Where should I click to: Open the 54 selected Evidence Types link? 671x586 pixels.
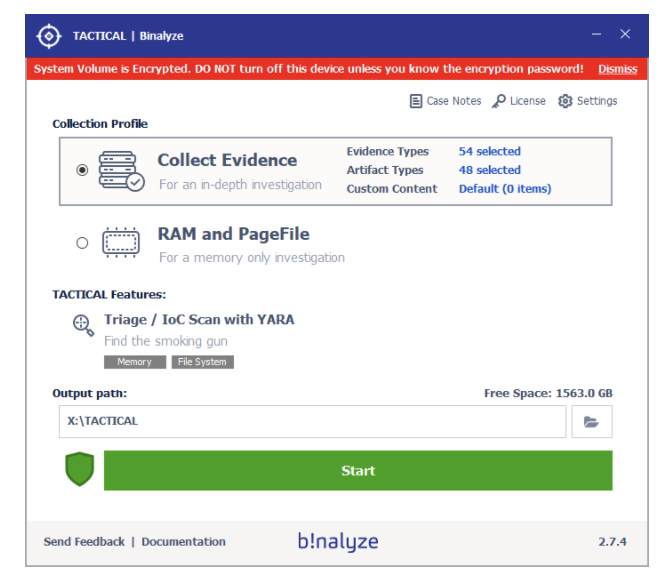click(x=489, y=152)
